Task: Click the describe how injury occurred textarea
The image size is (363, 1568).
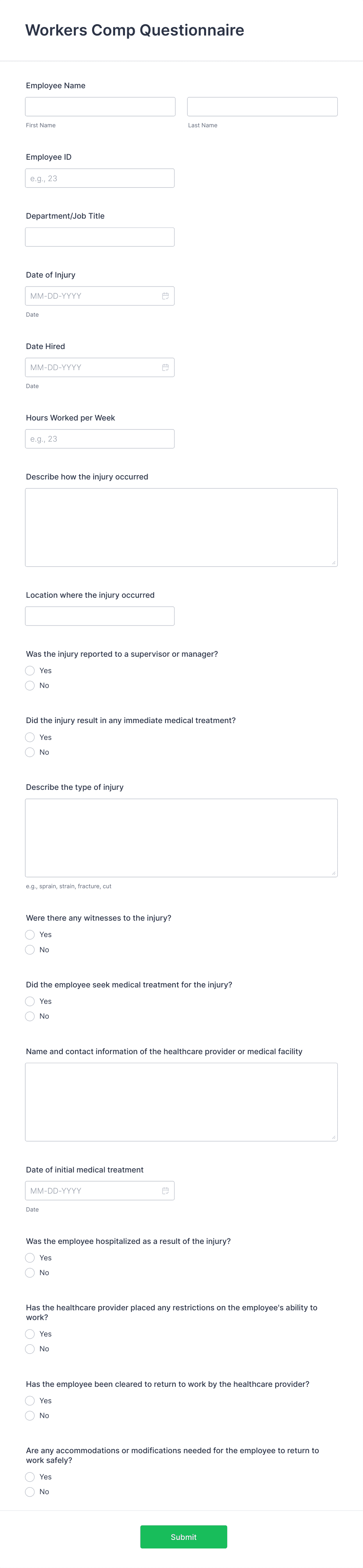Action: pyautogui.click(x=181, y=527)
